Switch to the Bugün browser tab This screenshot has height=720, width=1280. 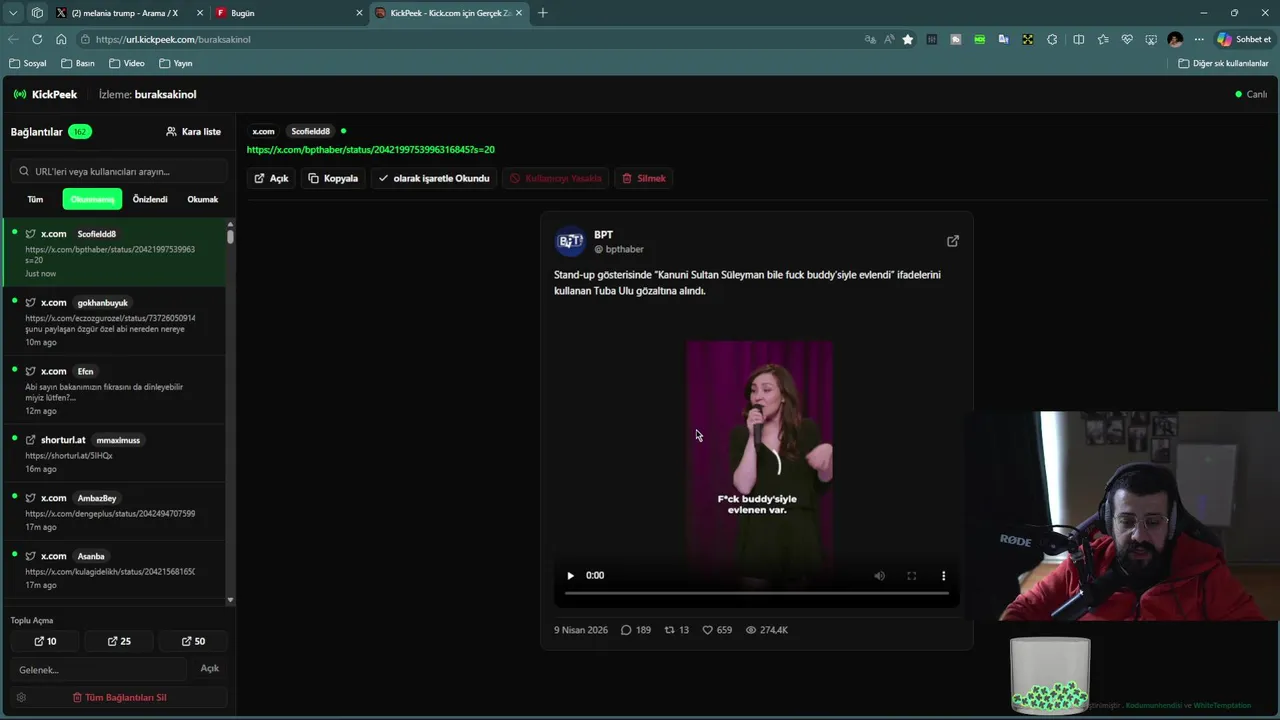click(x=289, y=13)
